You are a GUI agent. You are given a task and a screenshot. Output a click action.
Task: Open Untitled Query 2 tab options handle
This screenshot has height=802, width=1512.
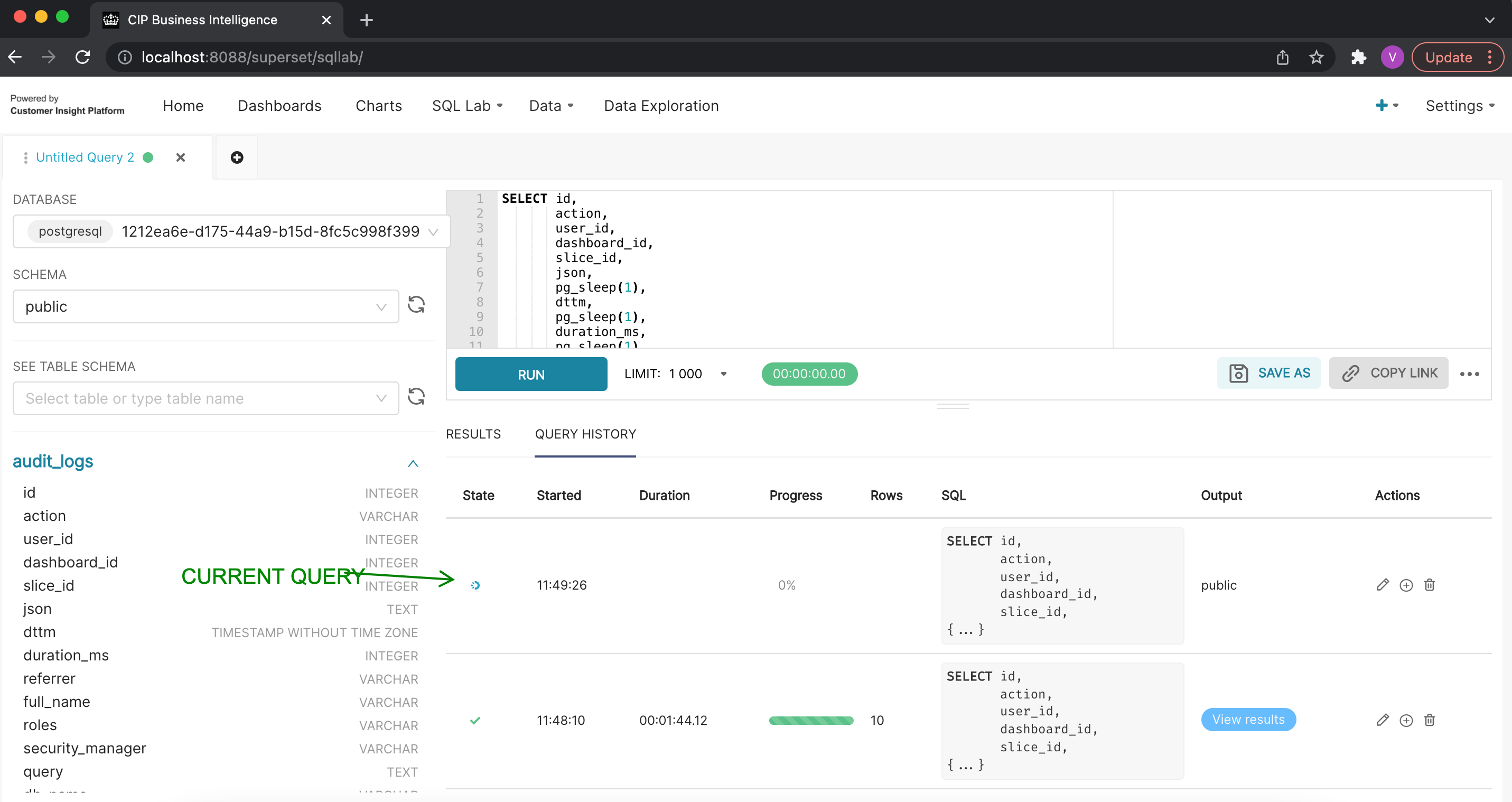click(x=25, y=157)
